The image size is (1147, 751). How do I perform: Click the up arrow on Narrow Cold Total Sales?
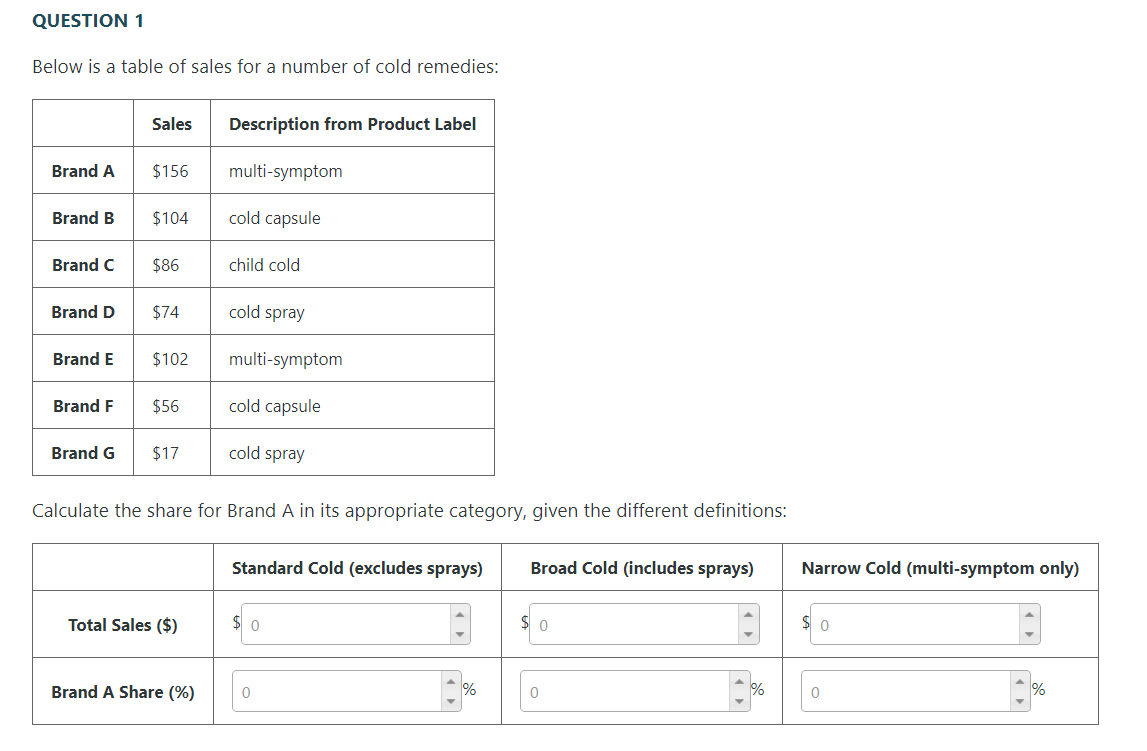1028,616
